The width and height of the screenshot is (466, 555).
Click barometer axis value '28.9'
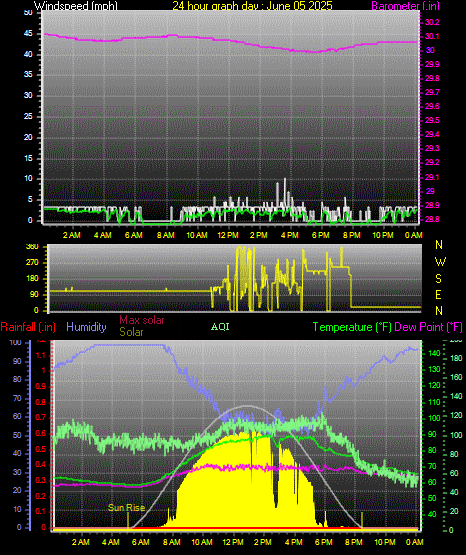coord(432,205)
